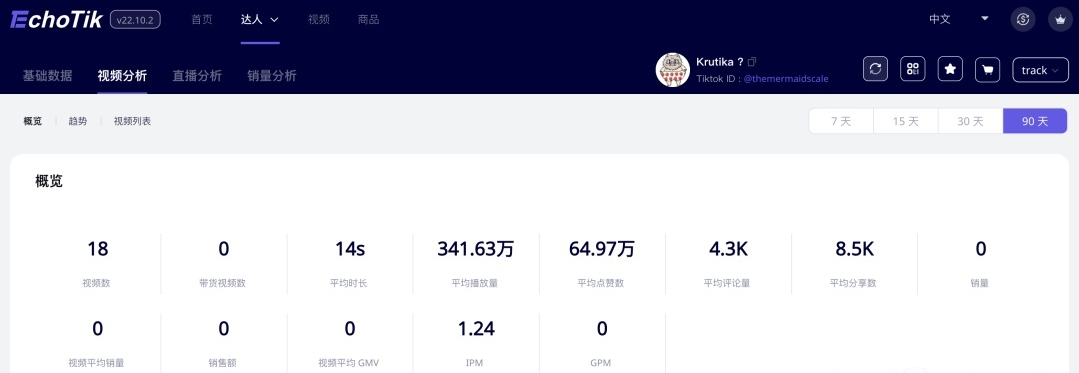Image resolution: width=1079 pixels, height=373 pixels.
Task: Click the 18 video count value
Action: [x=98, y=249]
